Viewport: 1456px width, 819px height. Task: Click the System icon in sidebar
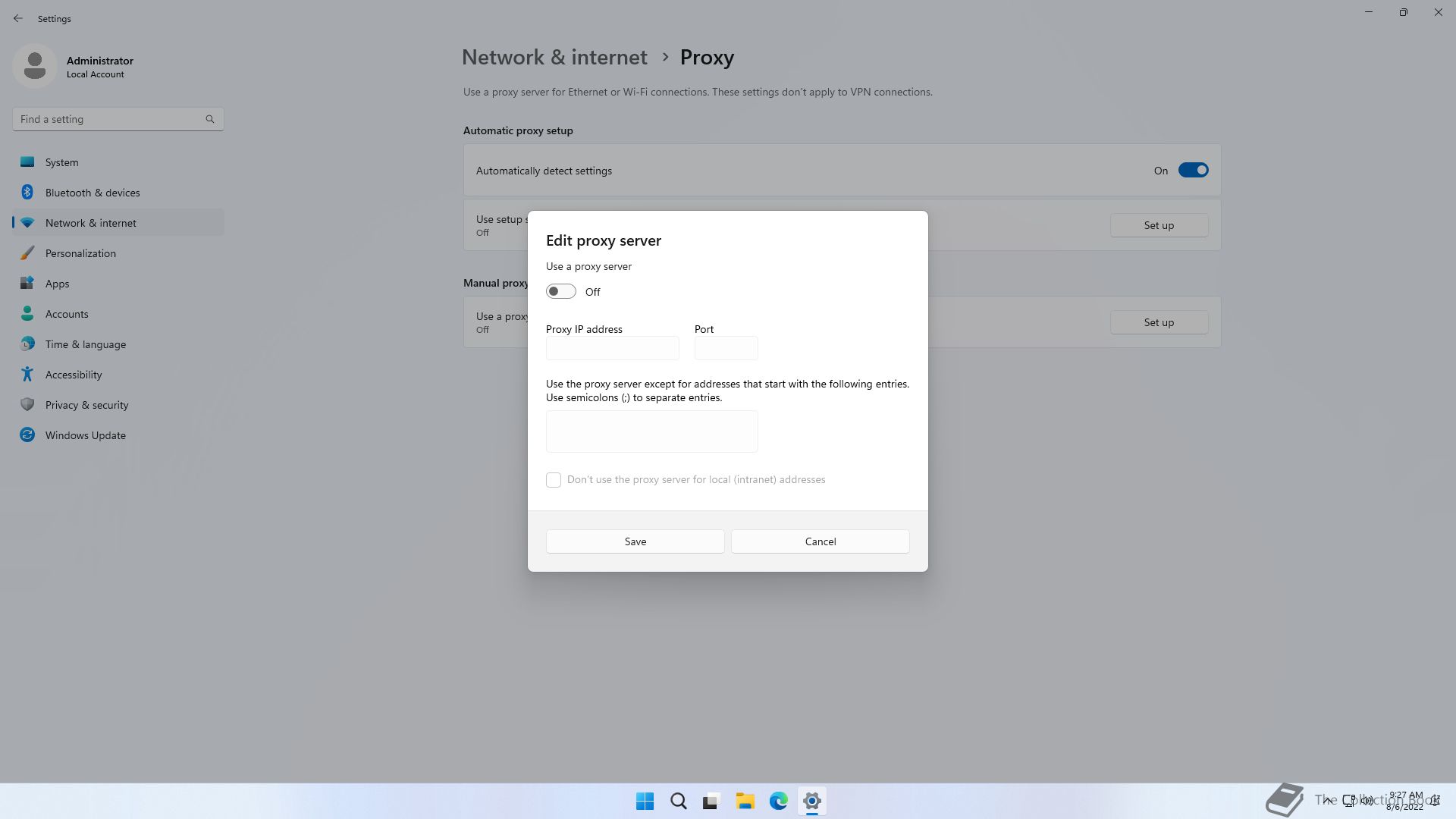[27, 162]
